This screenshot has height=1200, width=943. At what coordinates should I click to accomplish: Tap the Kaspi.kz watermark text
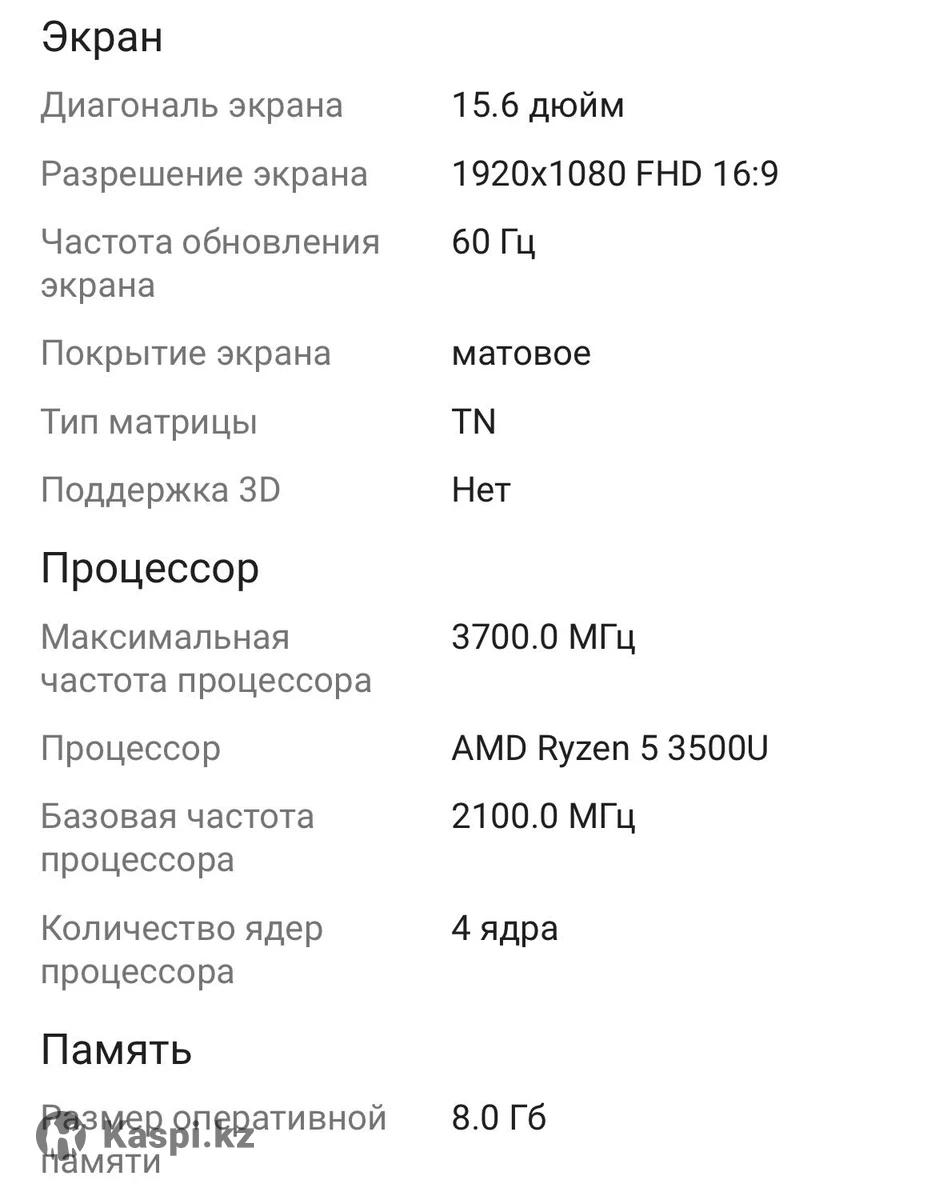[177, 1136]
